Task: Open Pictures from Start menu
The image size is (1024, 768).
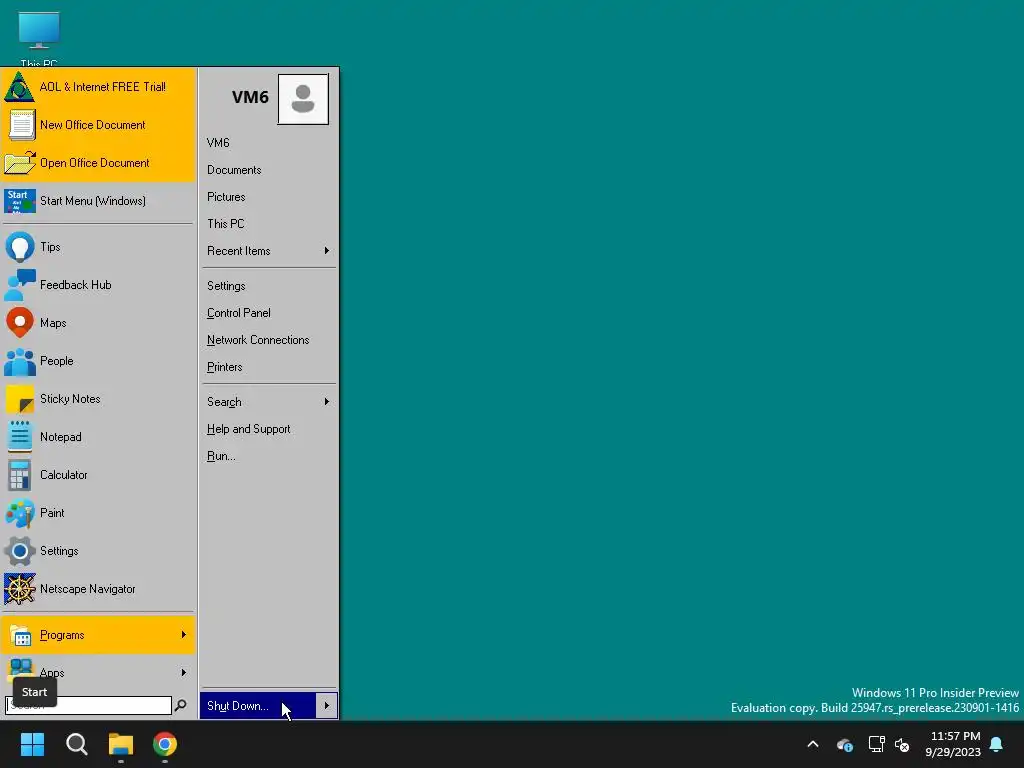Action: (226, 197)
